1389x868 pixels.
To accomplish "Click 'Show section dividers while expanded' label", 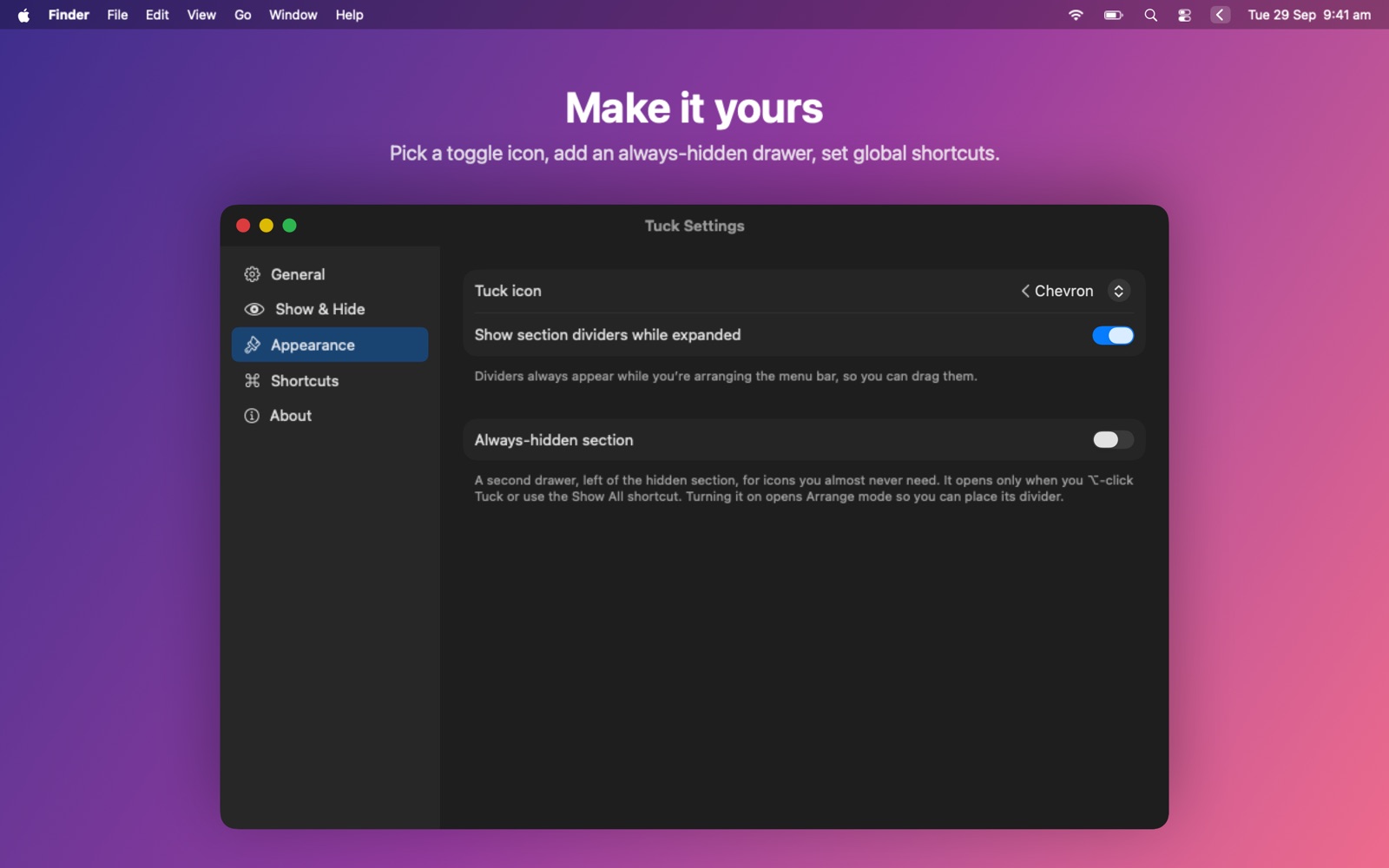I will (608, 335).
